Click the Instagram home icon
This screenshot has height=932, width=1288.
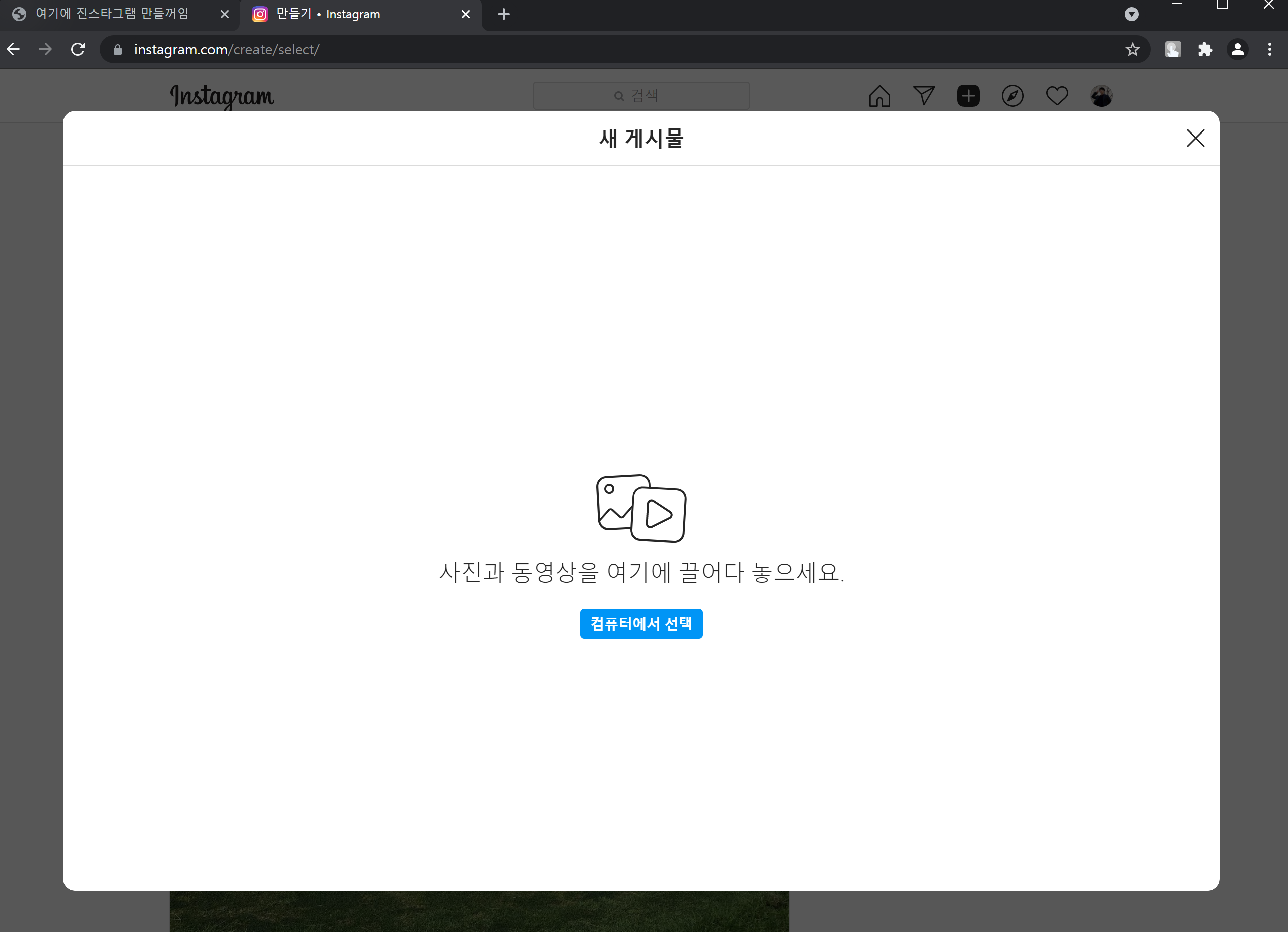tap(879, 96)
